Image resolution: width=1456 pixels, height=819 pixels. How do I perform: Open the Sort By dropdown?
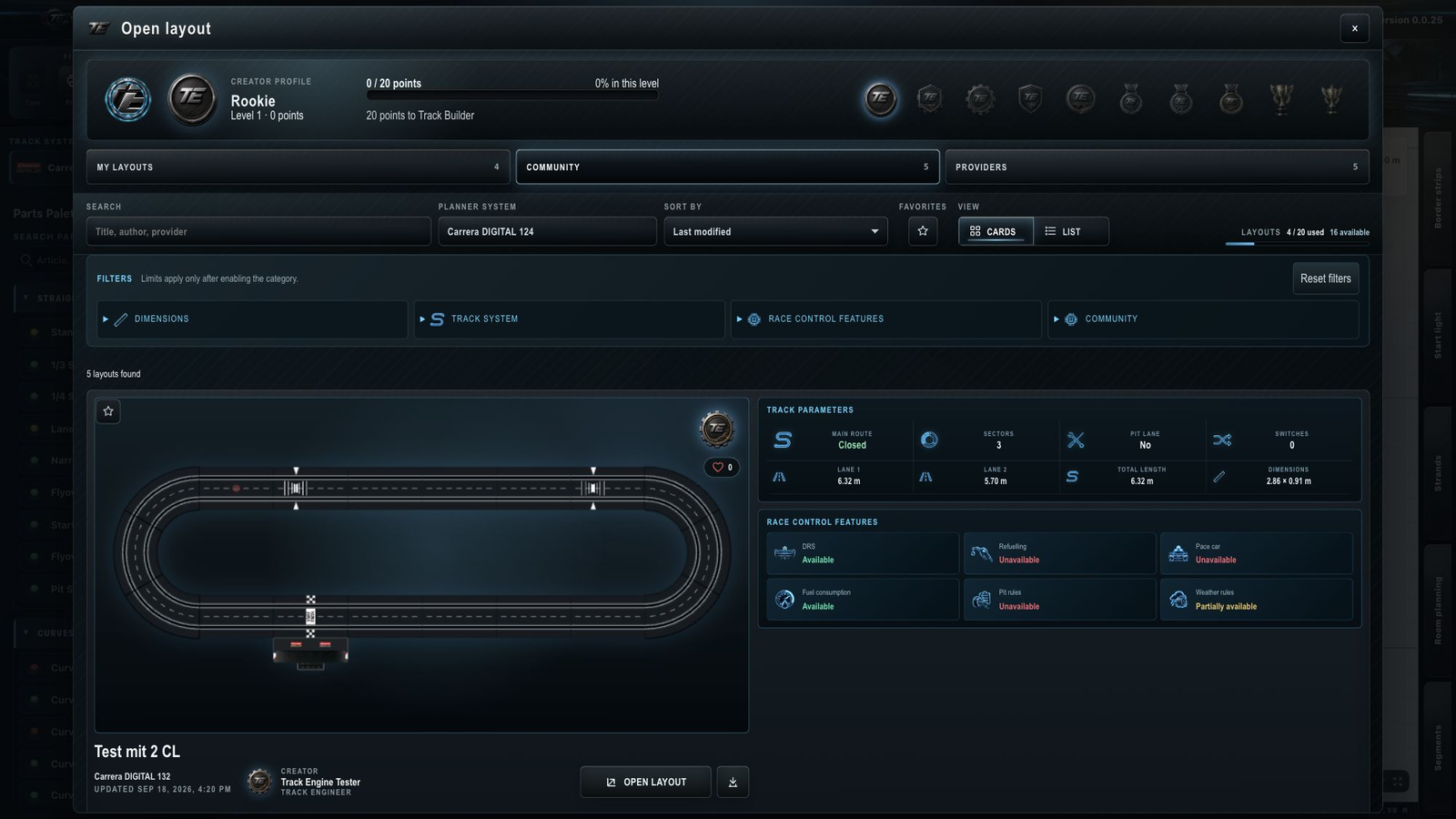775,231
